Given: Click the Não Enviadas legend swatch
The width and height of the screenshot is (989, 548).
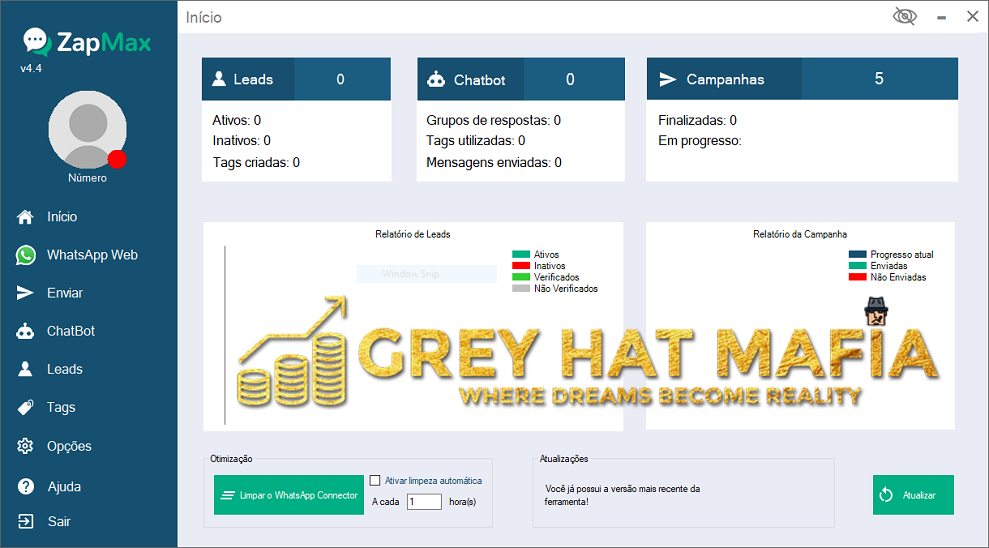Looking at the screenshot, I should 858,277.
